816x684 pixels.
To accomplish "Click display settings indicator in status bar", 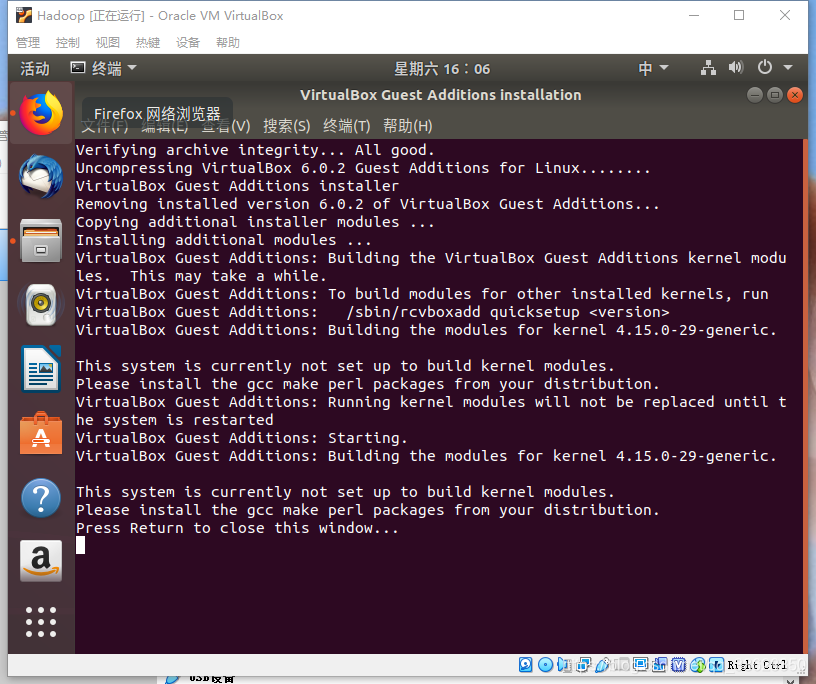I will tap(641, 665).
